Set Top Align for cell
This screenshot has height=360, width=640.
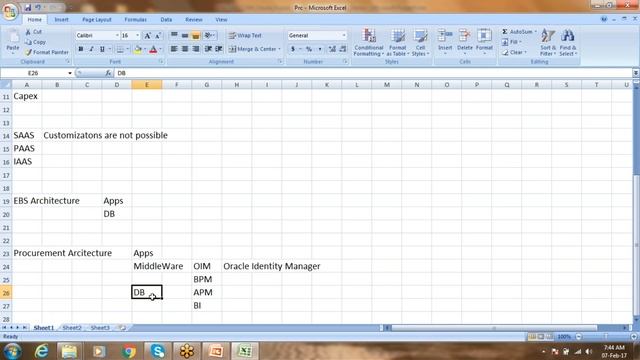174,36
